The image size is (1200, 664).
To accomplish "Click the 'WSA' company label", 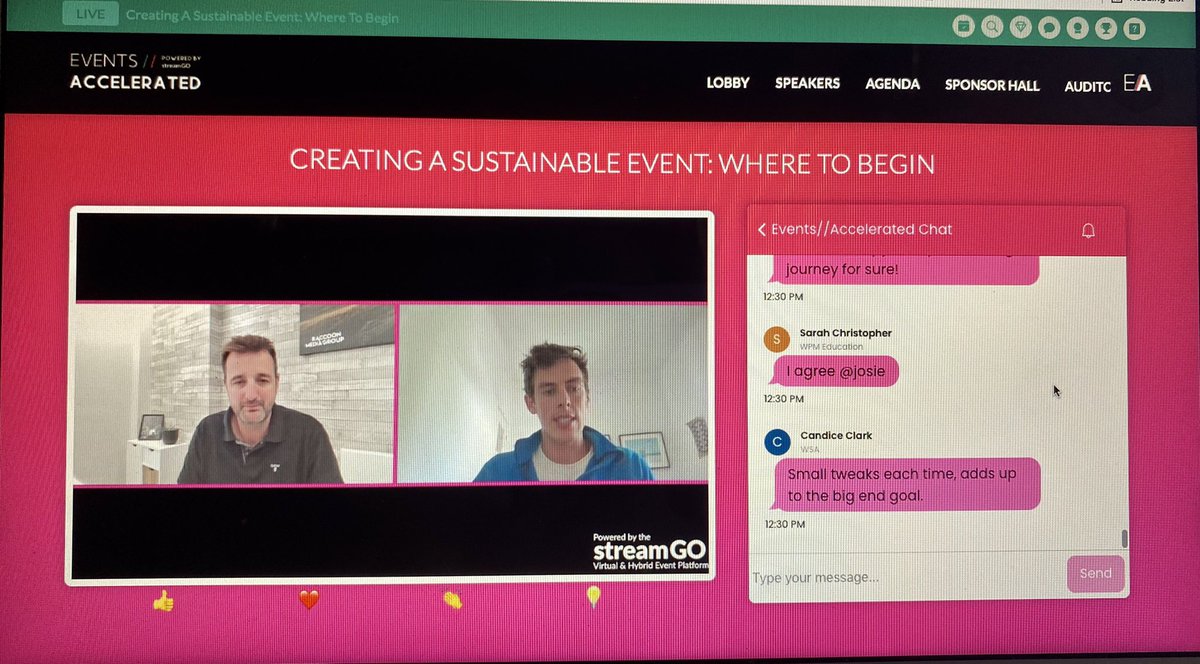I will coord(810,450).
